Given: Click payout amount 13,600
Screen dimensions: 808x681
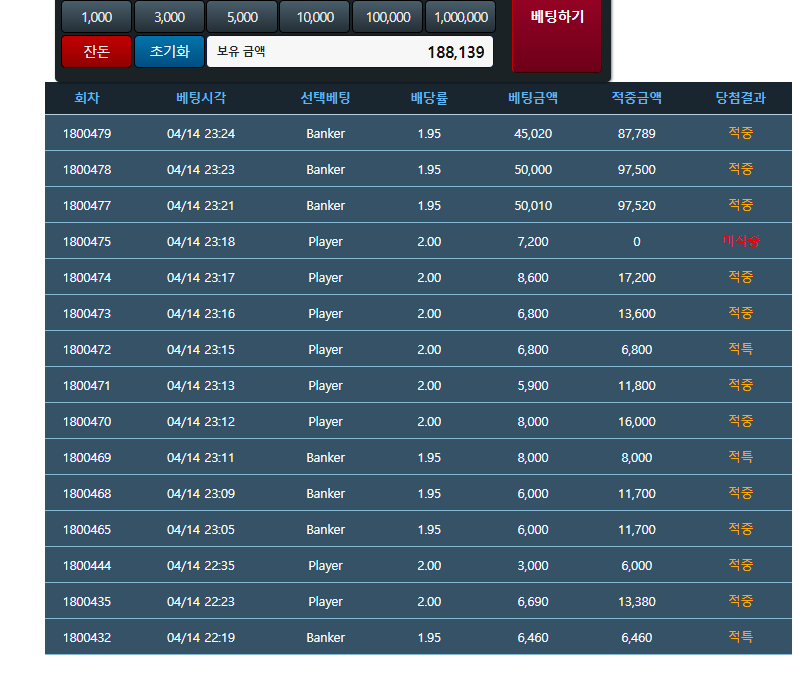Looking at the screenshot, I should (x=637, y=314).
